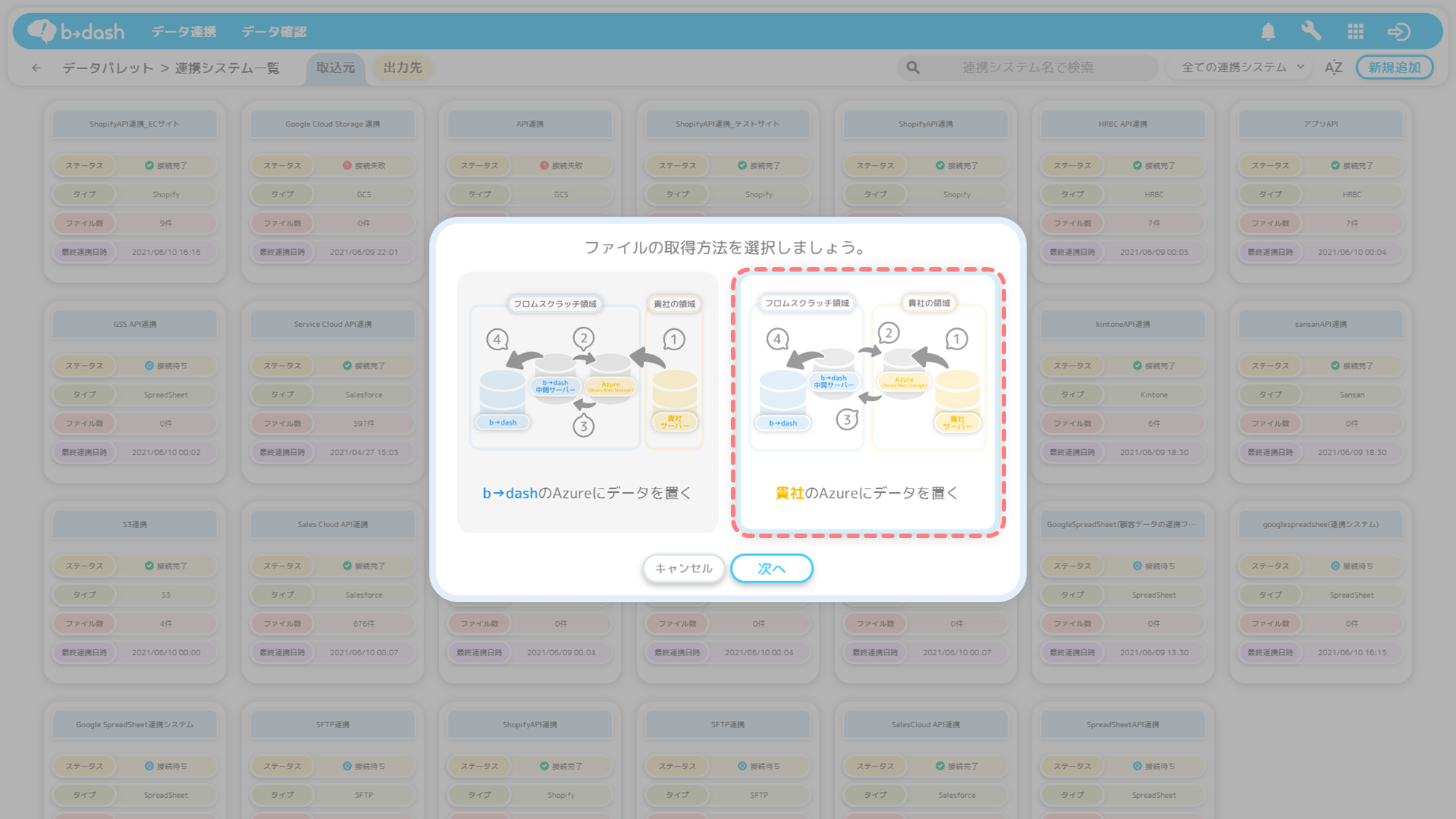
Task: Click the ShopifyAPI連携_テストサイト card title
Action: pos(727,124)
